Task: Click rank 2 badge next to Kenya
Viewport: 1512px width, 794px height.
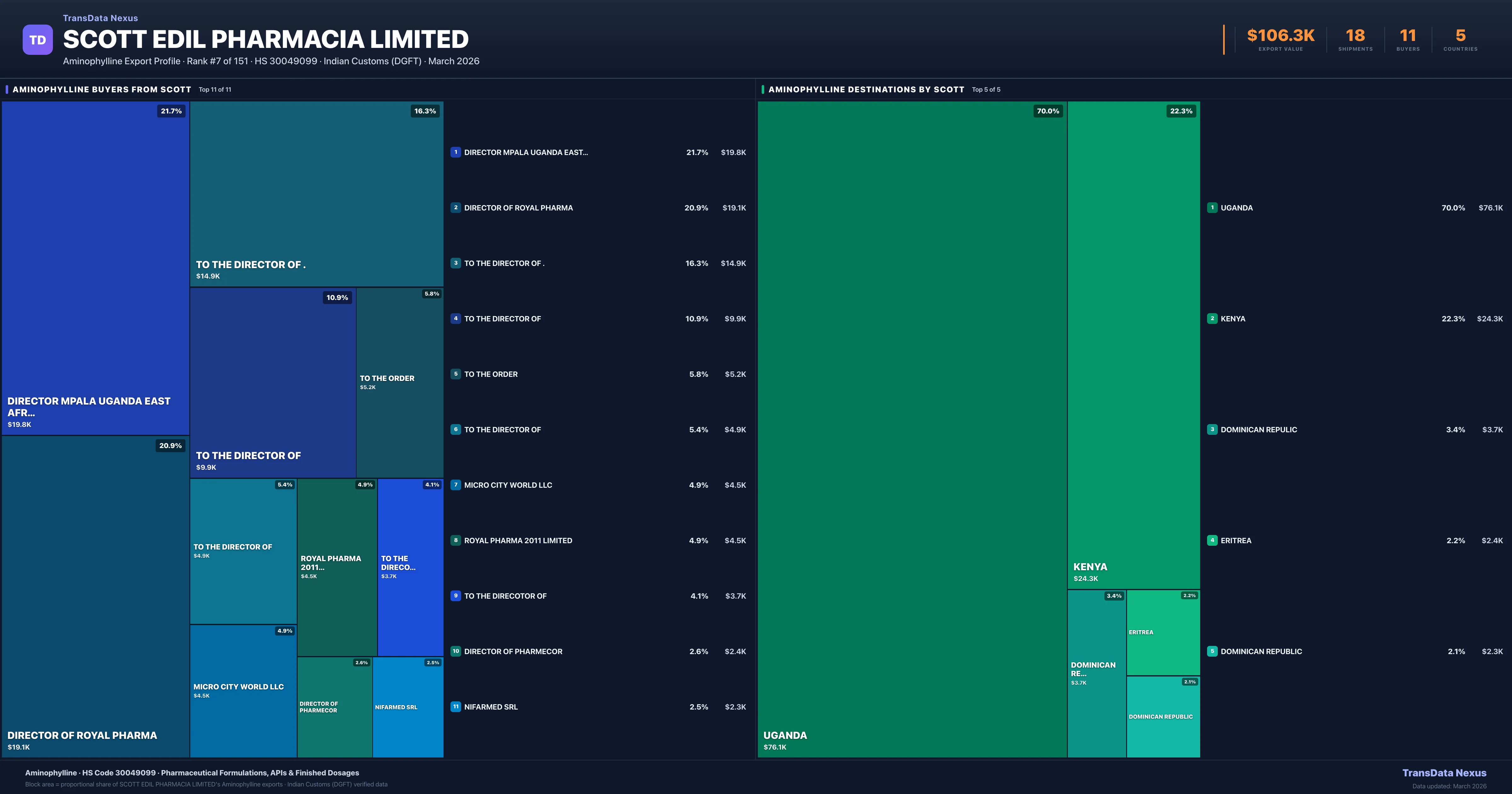Action: click(x=1212, y=318)
